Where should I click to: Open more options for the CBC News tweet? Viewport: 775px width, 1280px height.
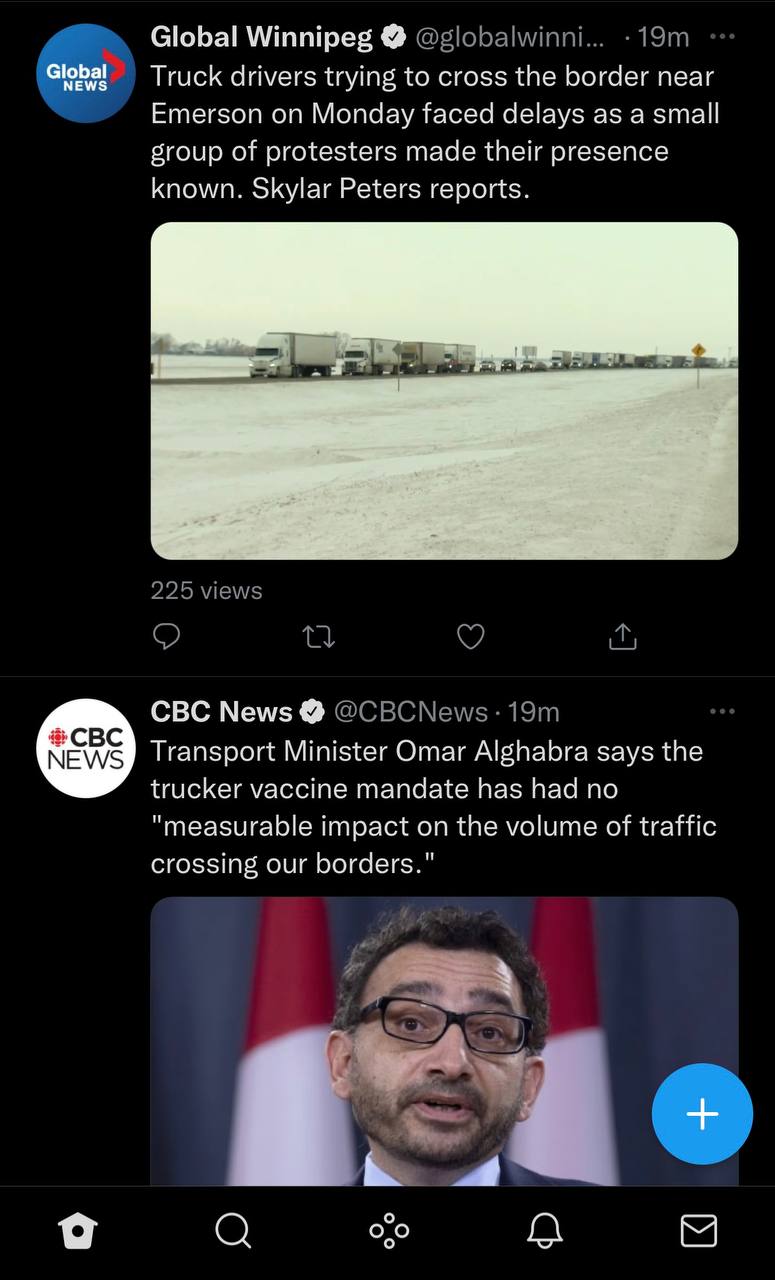[722, 711]
